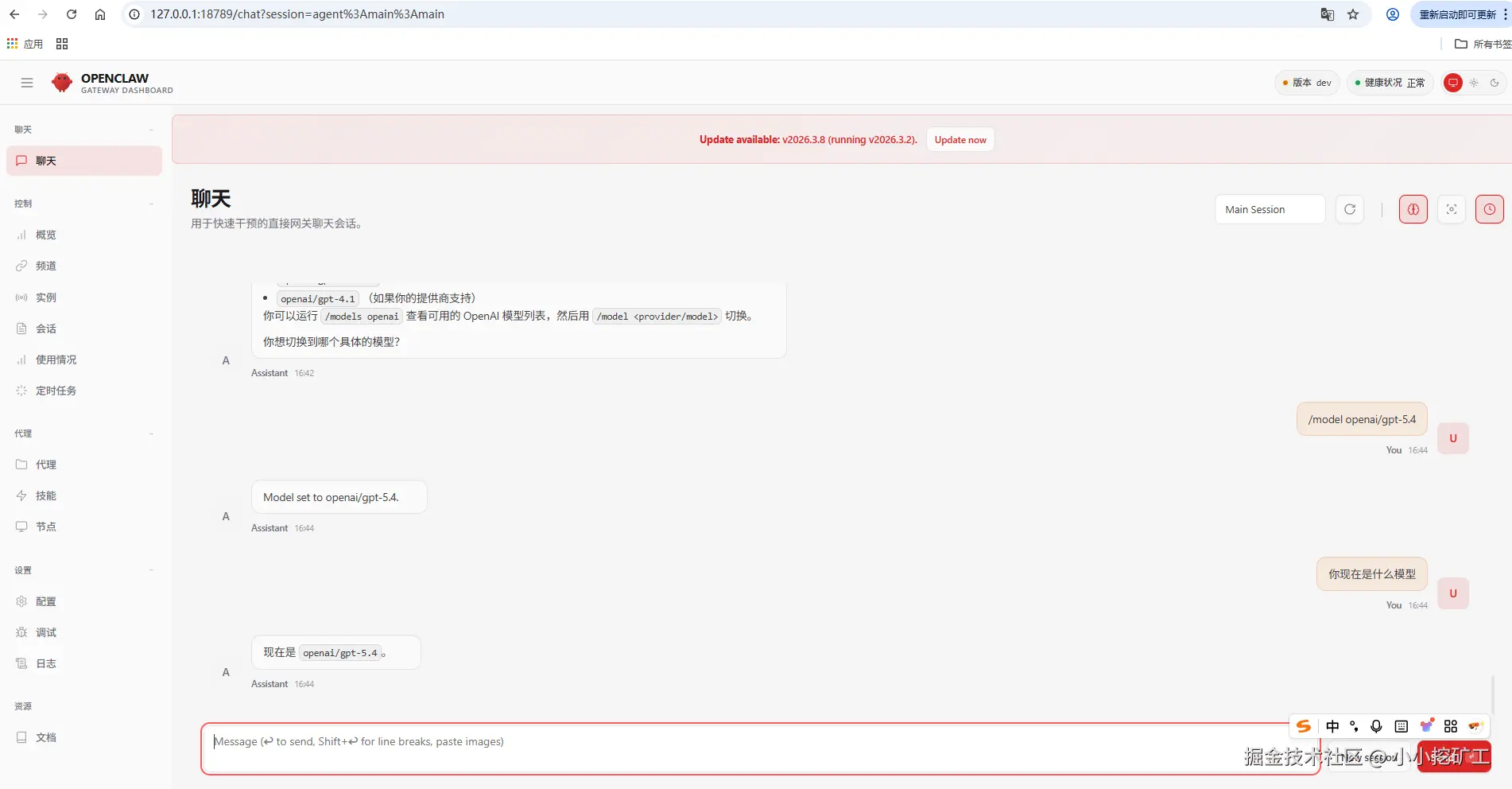1512x789 pixels.
Task: Open the browser home page icon
Action: pyautogui.click(x=100, y=14)
